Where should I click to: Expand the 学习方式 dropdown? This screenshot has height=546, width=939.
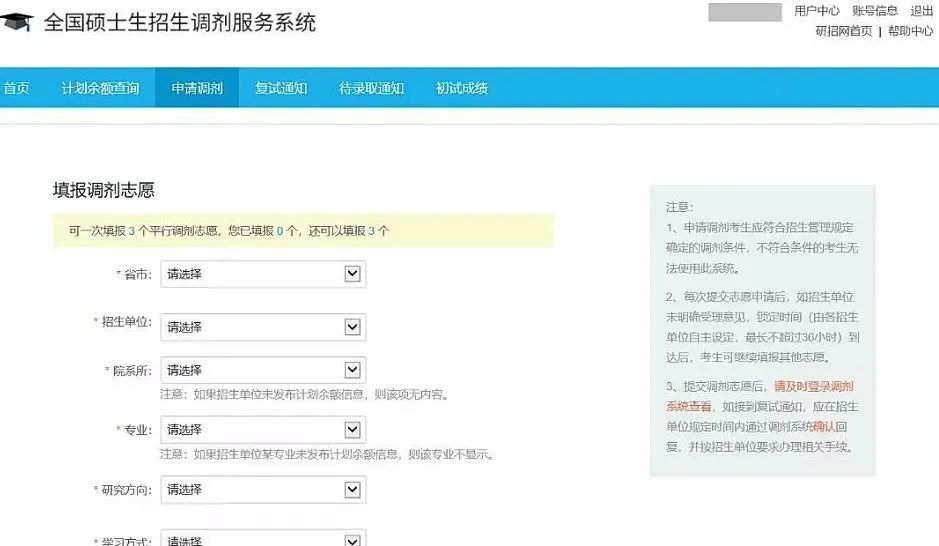[x=263, y=538]
